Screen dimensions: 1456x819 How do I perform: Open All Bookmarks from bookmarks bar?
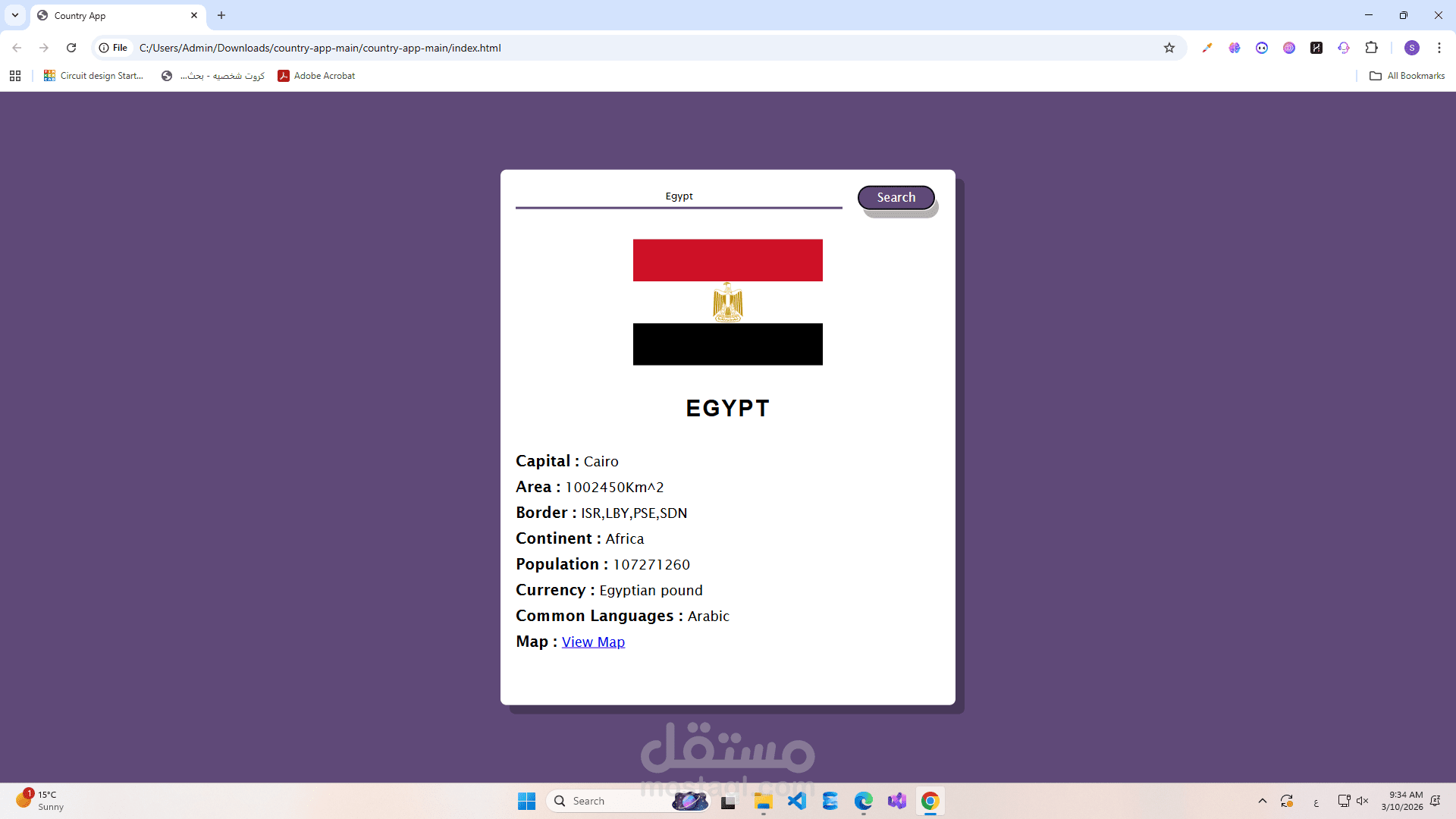coord(1407,75)
